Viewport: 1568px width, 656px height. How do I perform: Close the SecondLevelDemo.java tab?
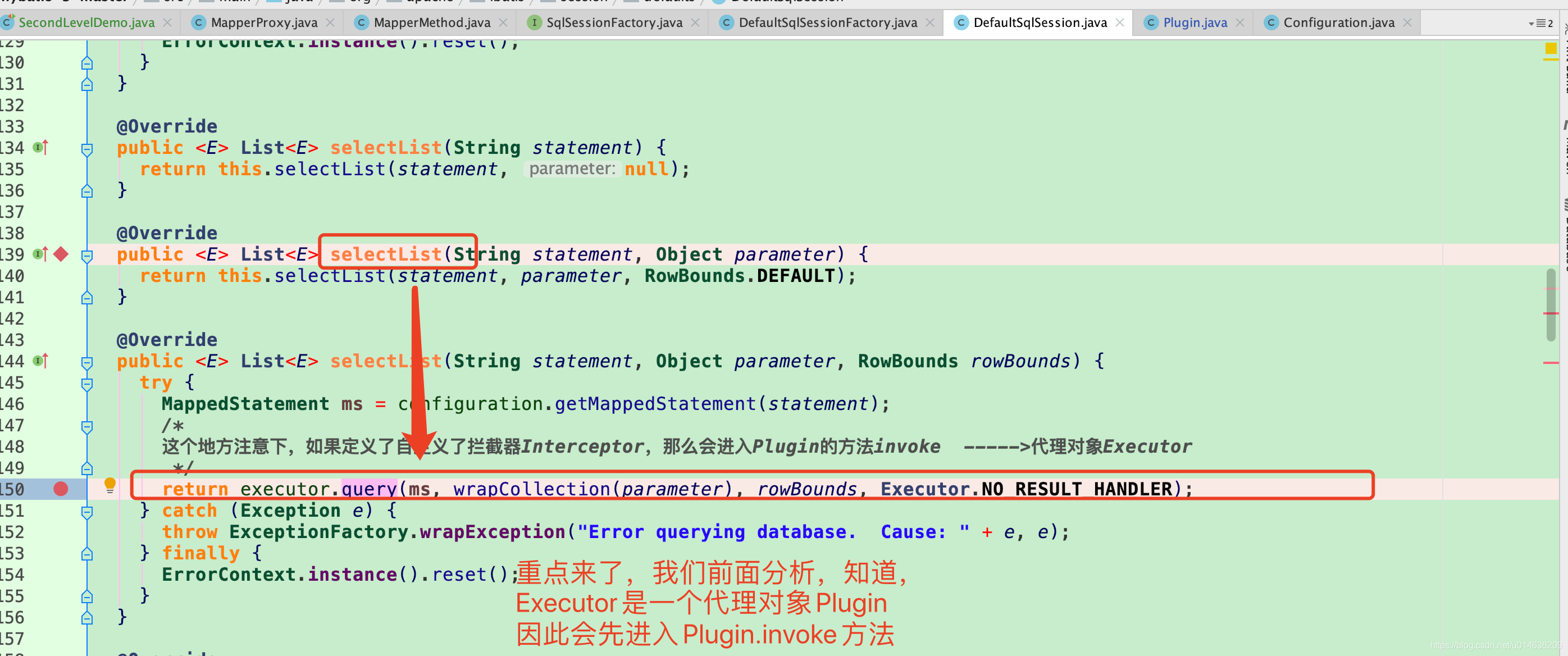tap(167, 23)
